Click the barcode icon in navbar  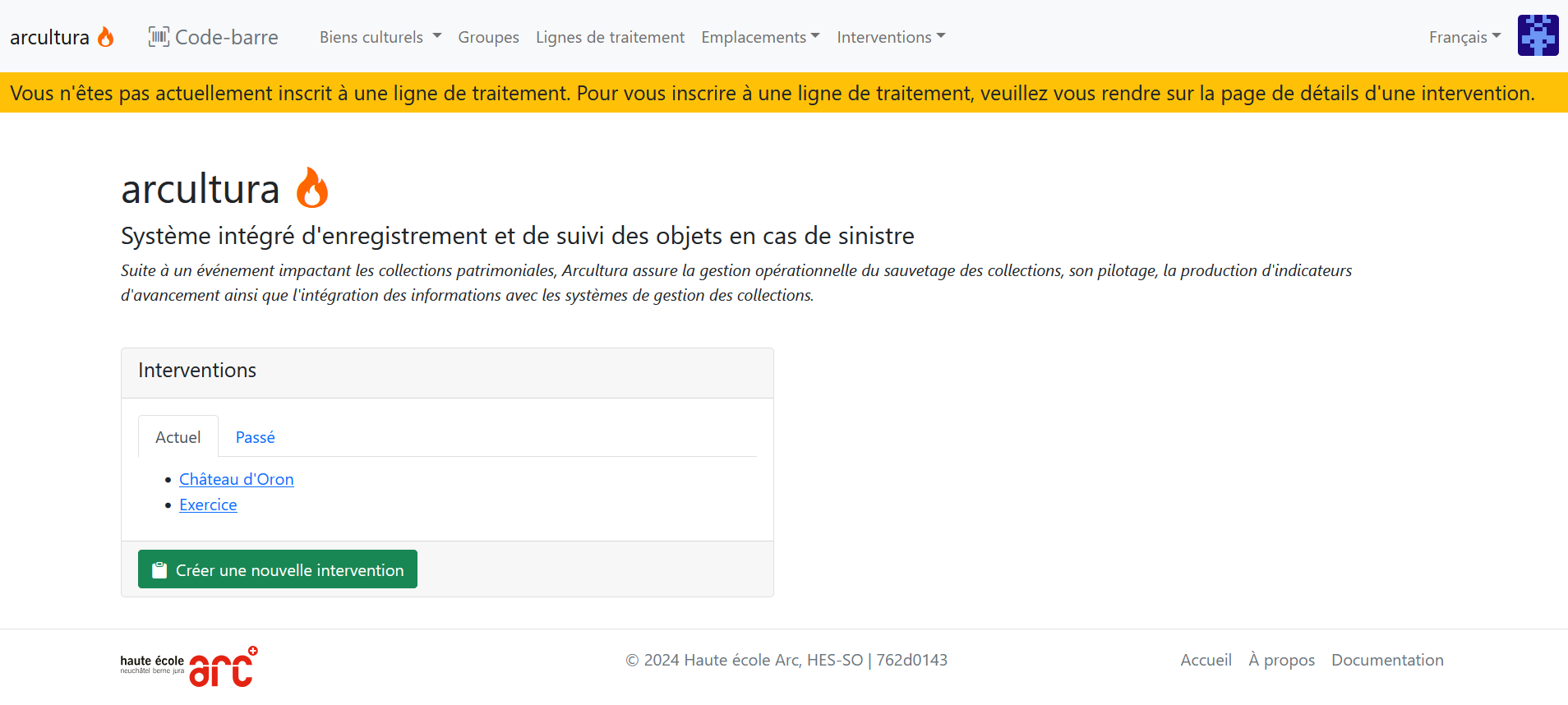pyautogui.click(x=159, y=37)
